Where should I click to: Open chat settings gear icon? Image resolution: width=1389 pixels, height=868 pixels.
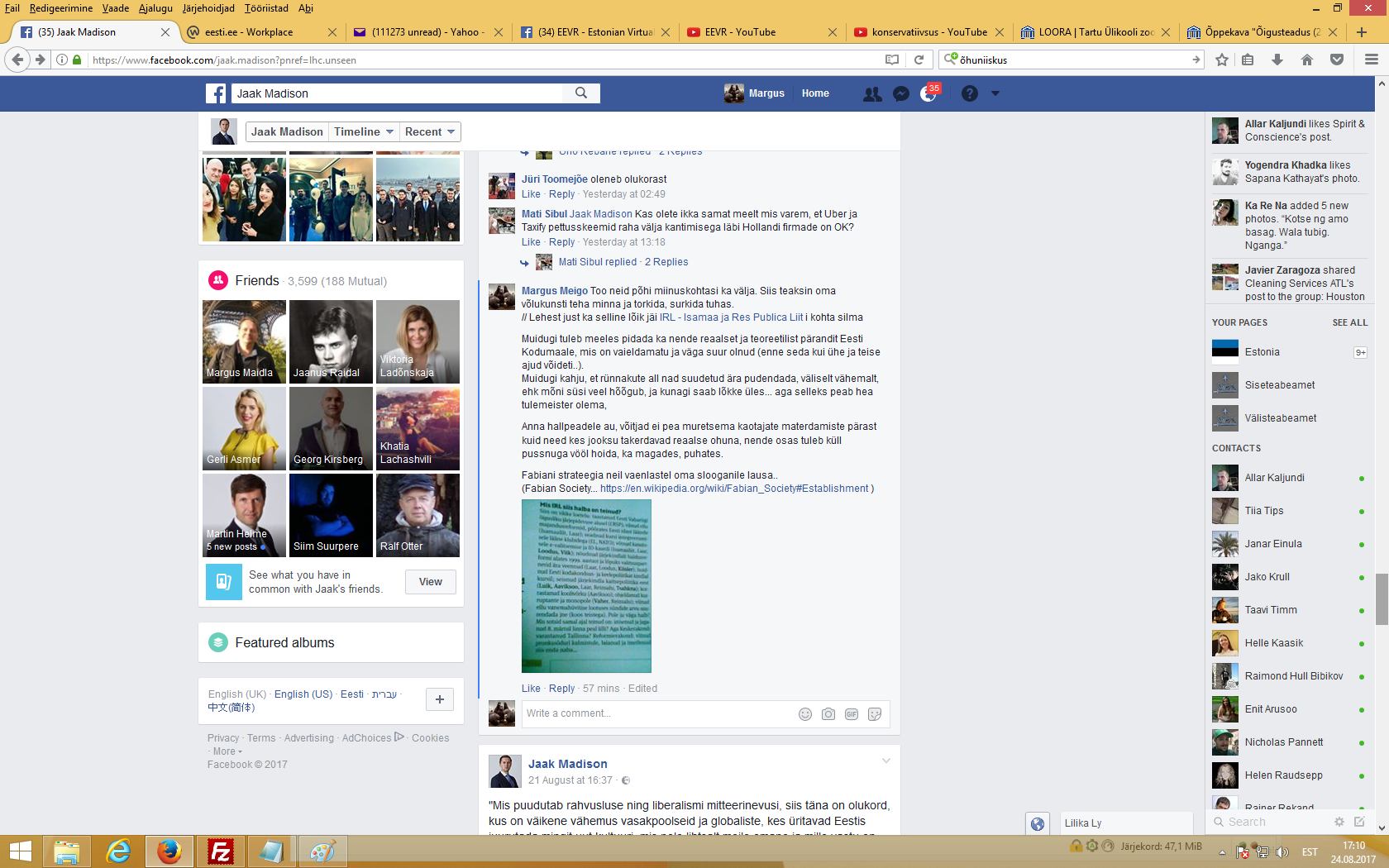[x=1339, y=822]
